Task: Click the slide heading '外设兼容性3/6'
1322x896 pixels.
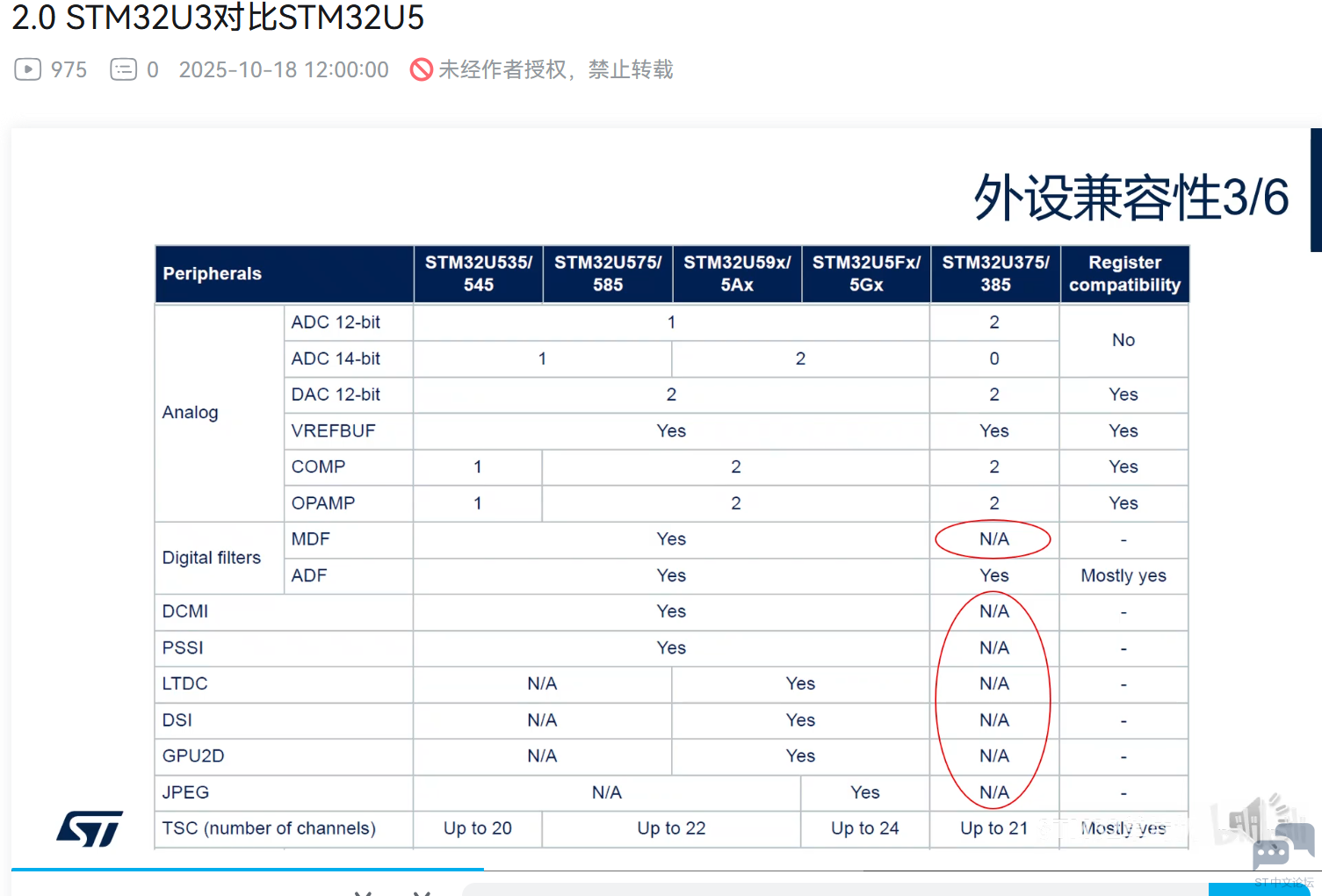Action: pyautogui.click(x=1131, y=197)
